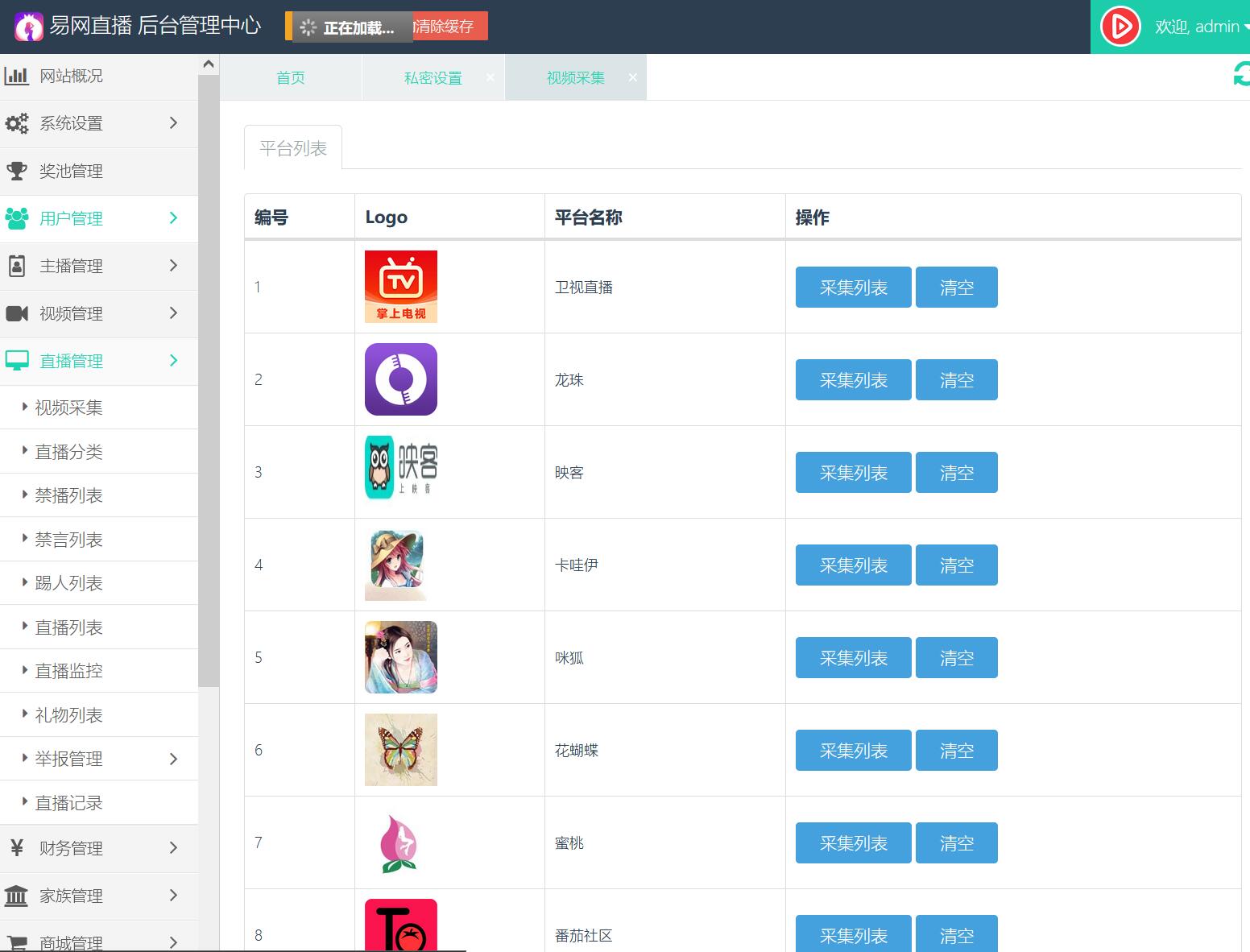The width and height of the screenshot is (1250, 952).
Task: Click the sidebar scroll up arrow
Action: tap(209, 64)
